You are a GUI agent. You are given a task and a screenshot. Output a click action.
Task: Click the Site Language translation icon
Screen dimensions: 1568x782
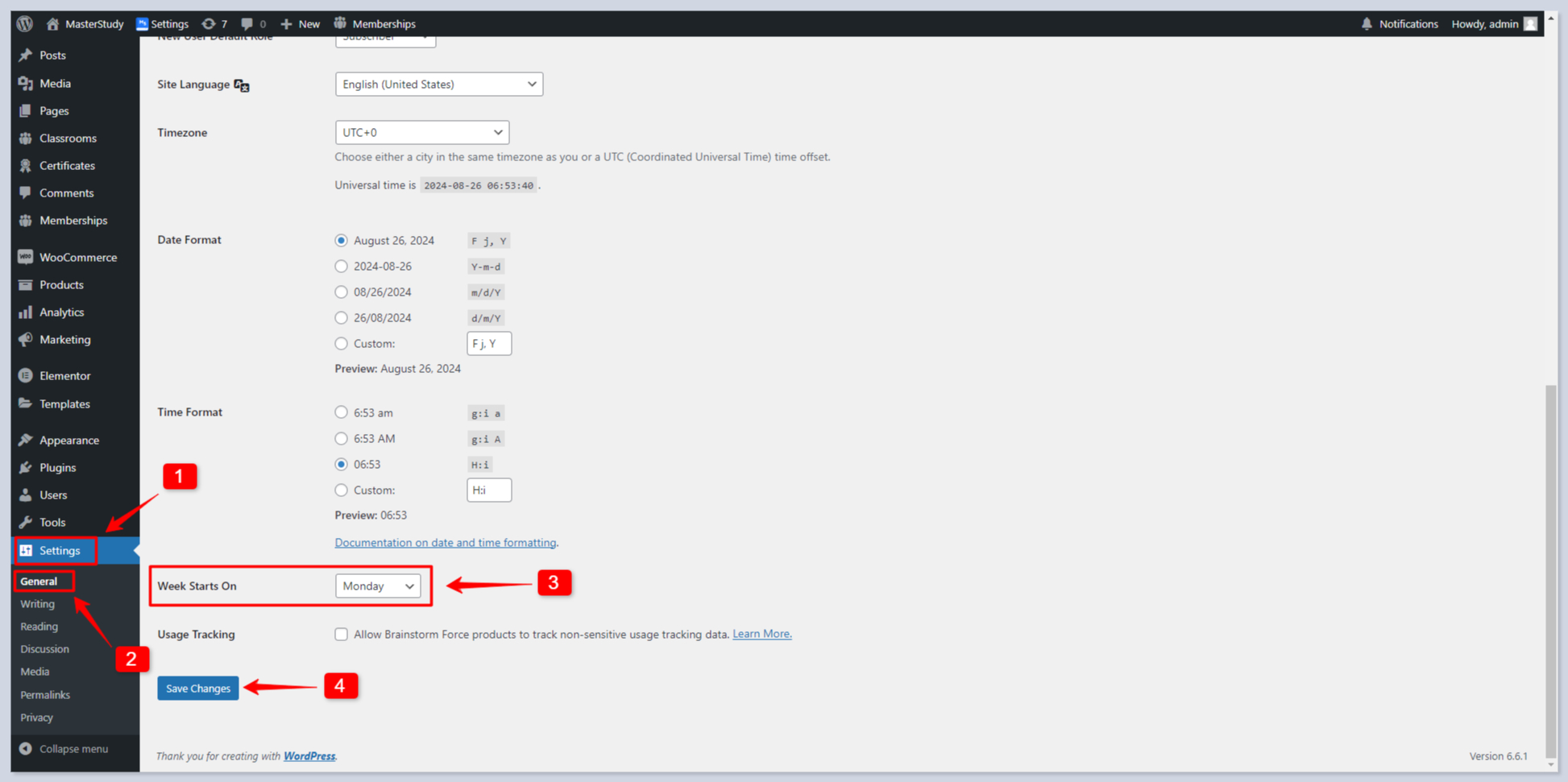click(242, 85)
